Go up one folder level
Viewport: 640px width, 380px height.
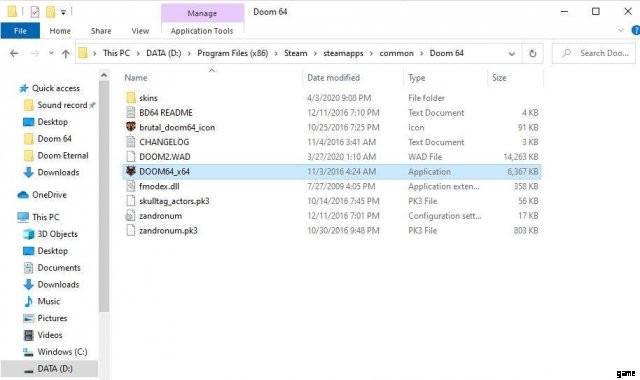click(x=66, y=53)
